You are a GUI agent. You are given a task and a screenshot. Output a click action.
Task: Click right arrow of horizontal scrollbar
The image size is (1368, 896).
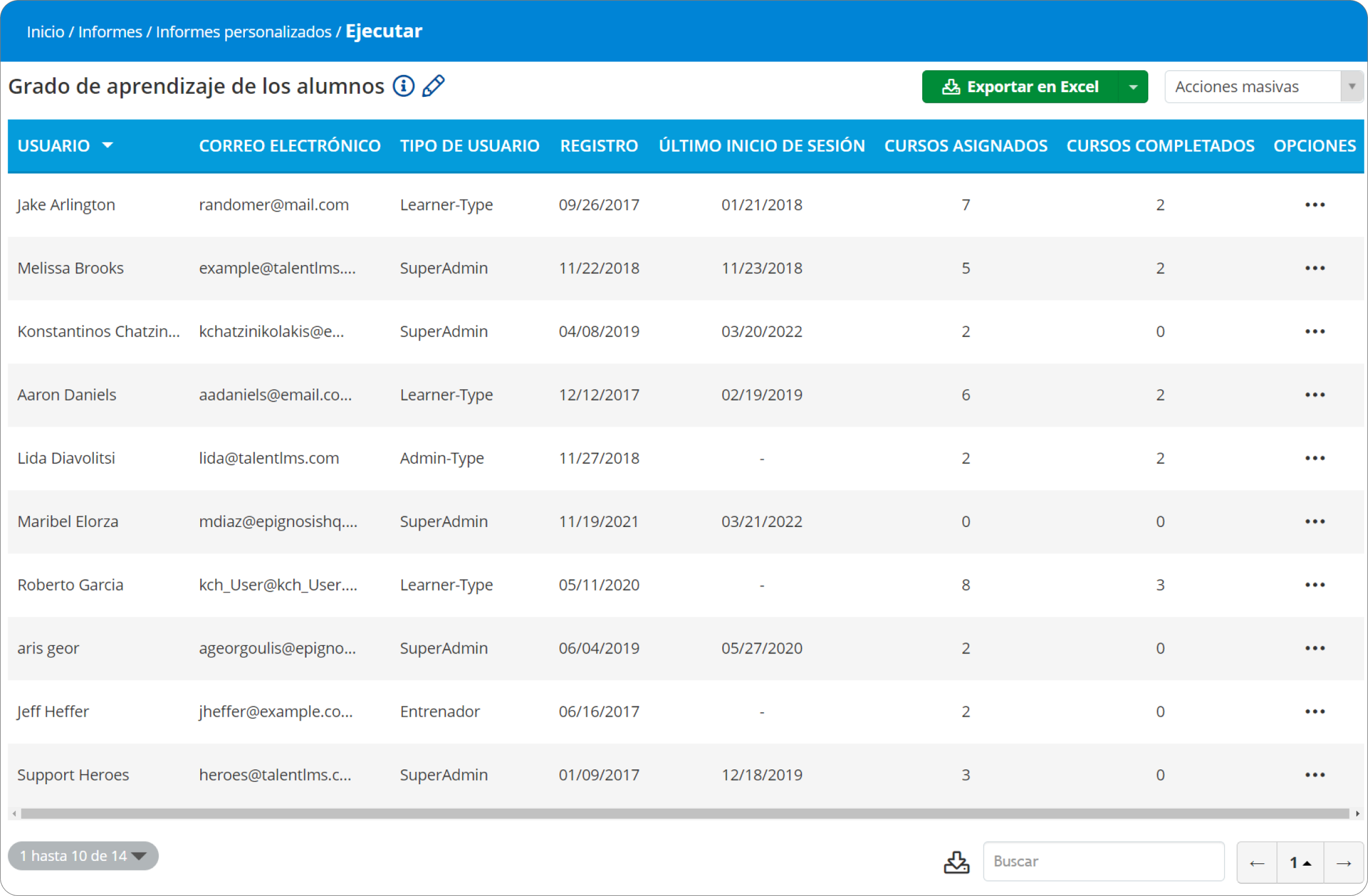pos(1357,813)
